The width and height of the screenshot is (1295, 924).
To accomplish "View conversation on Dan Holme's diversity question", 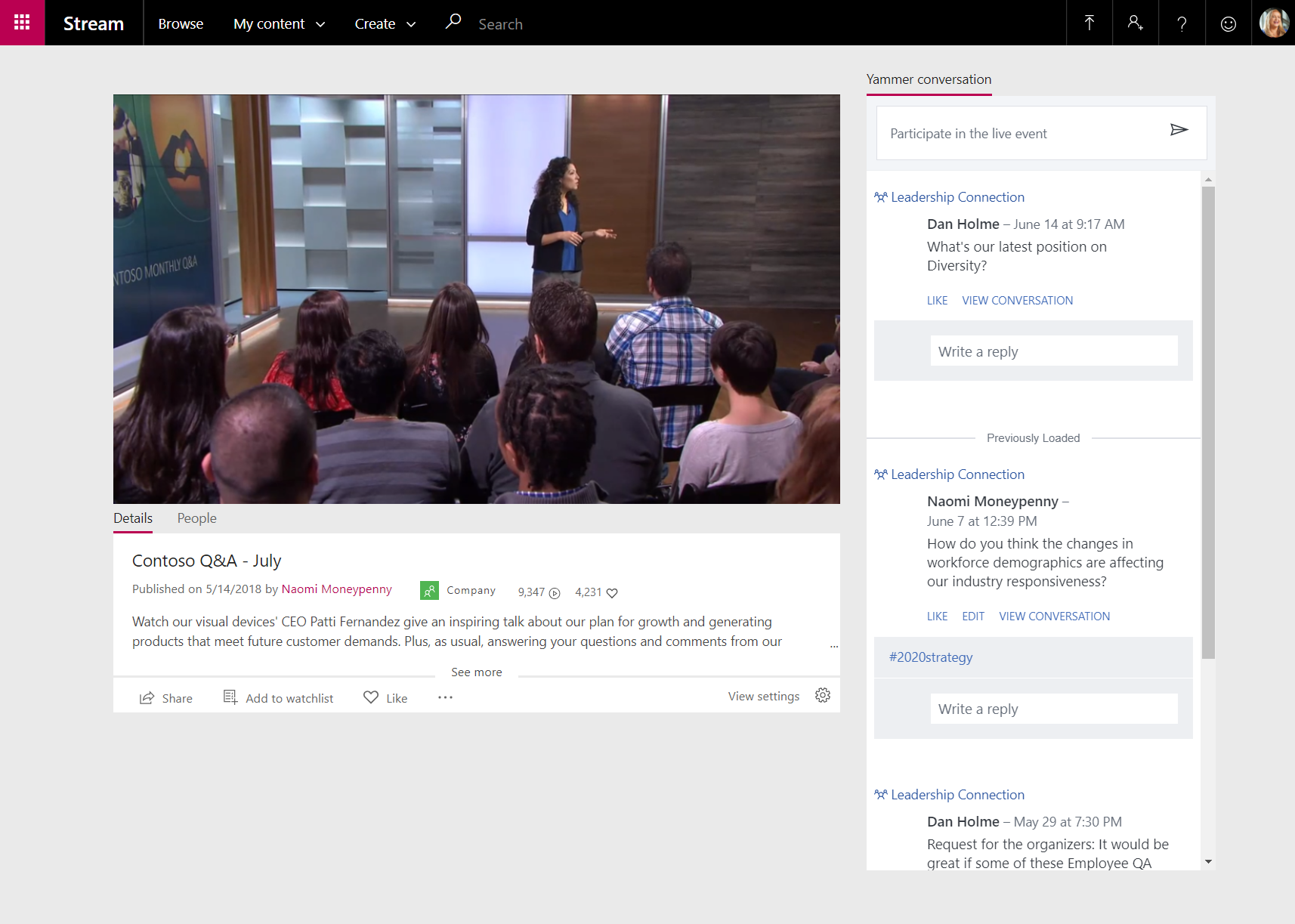I will click(x=1017, y=300).
